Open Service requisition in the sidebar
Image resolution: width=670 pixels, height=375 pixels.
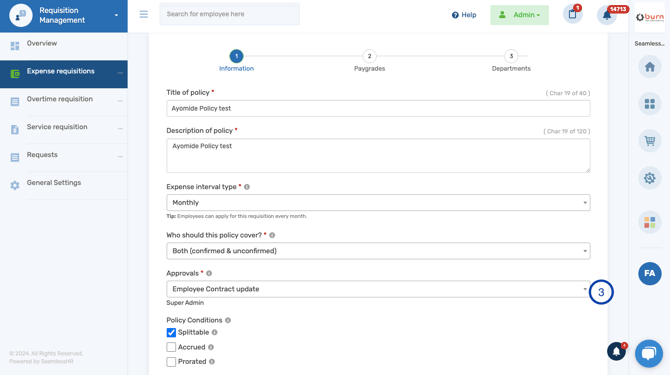click(64, 130)
